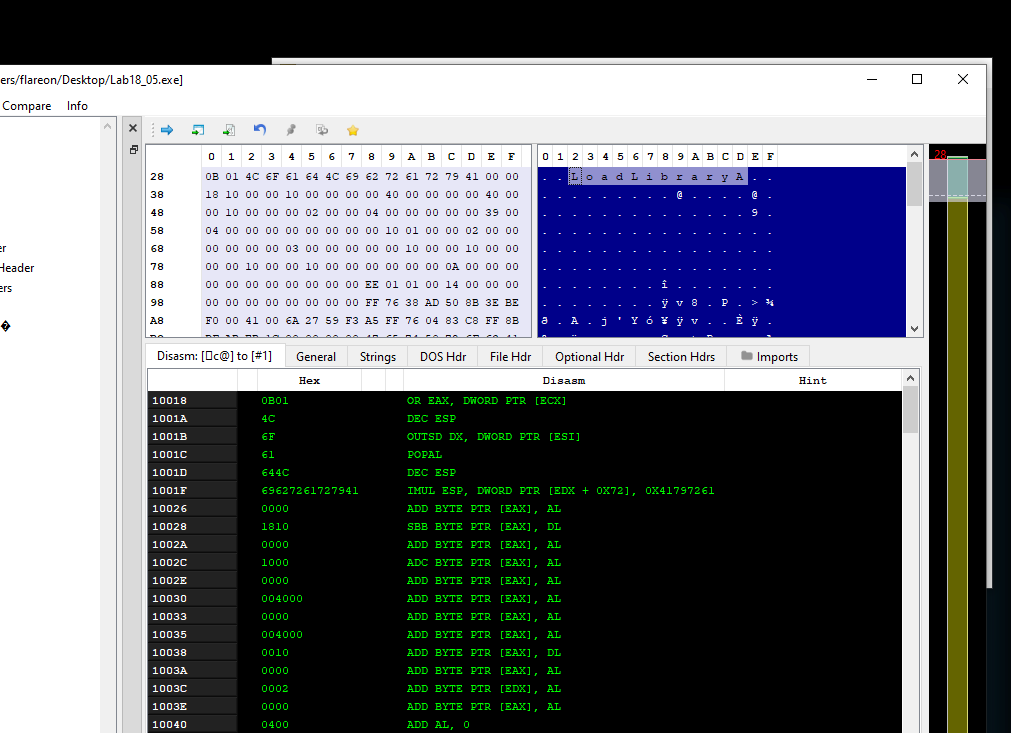Click the Hex column header in disassembly
The height and width of the screenshot is (733, 1011).
[309, 380]
